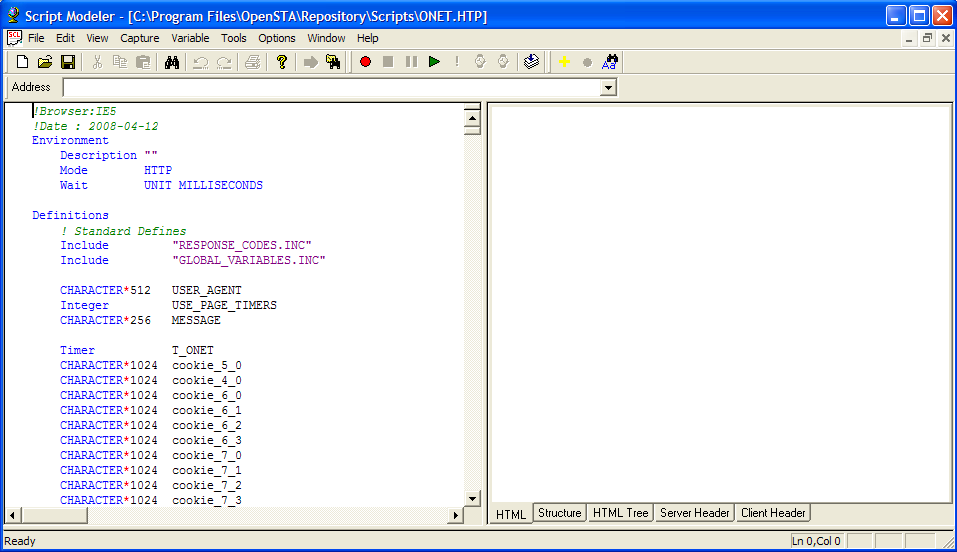Open the Options menu
The image size is (957, 552).
pos(276,38)
